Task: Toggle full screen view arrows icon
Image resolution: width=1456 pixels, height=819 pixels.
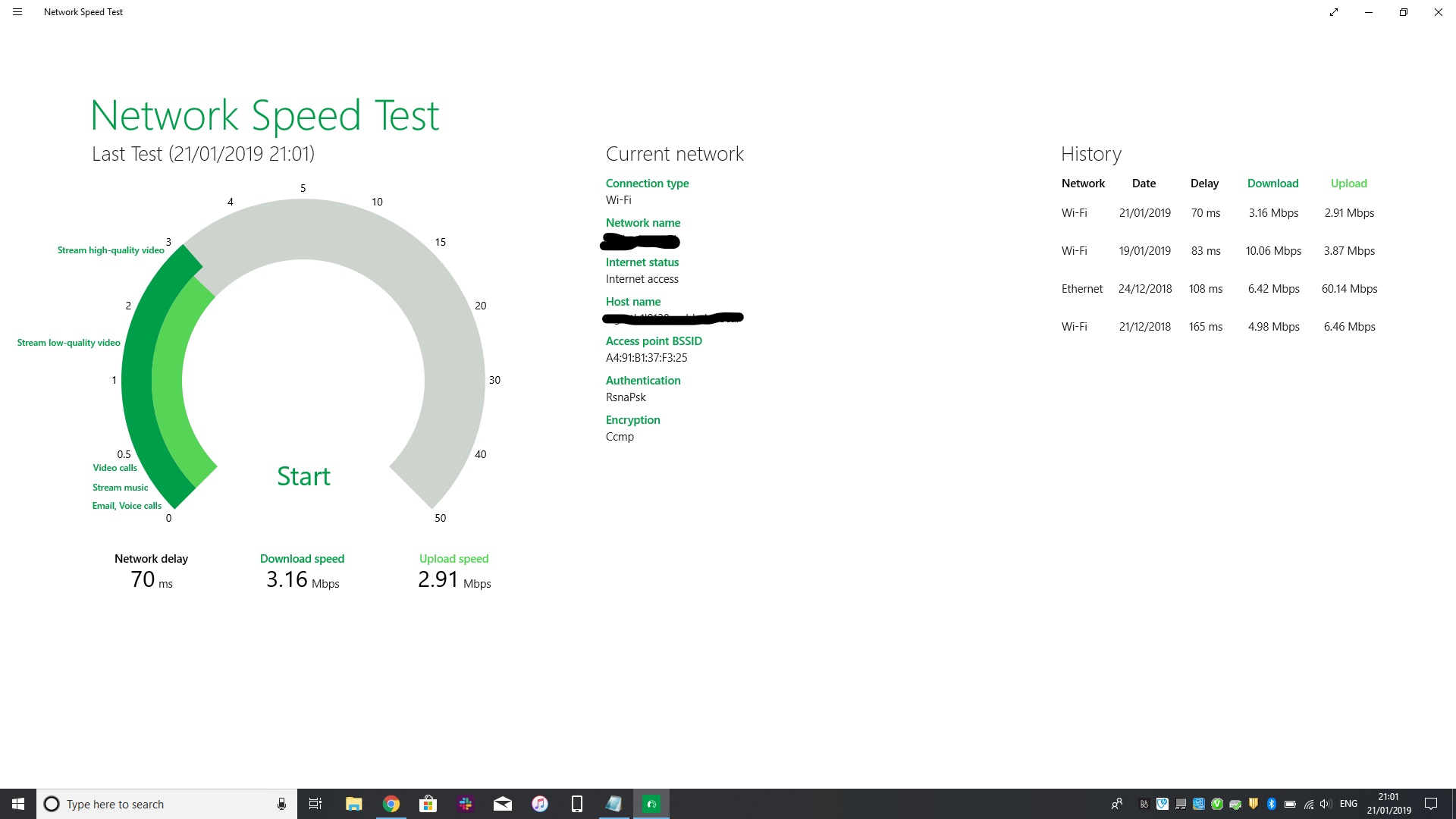Action: 1334,12
